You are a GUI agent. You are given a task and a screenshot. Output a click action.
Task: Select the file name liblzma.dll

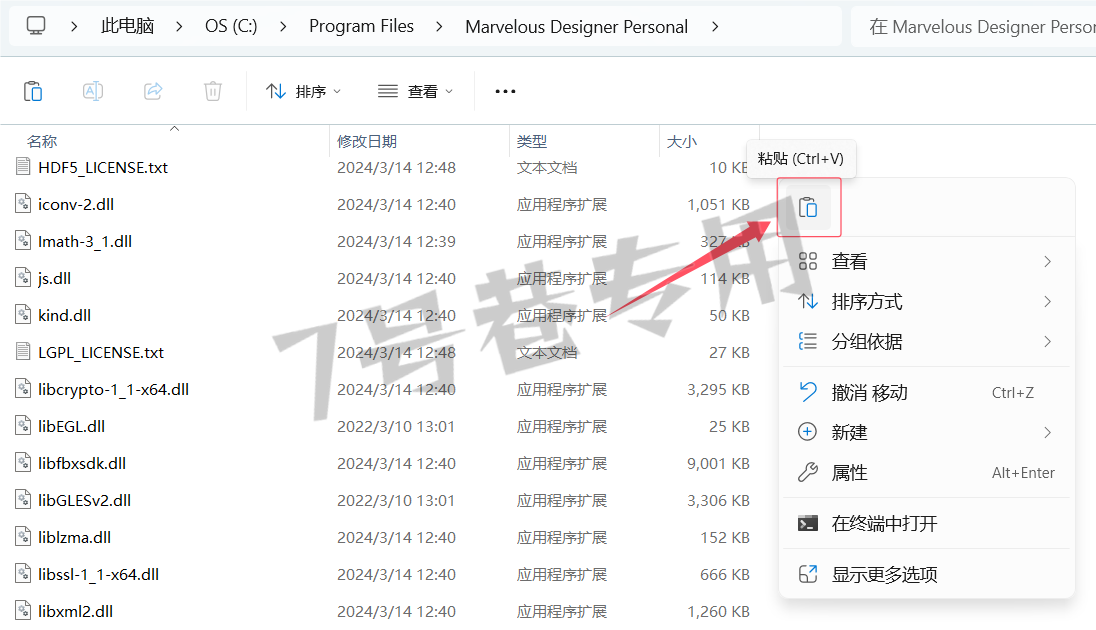pyautogui.click(x=74, y=537)
